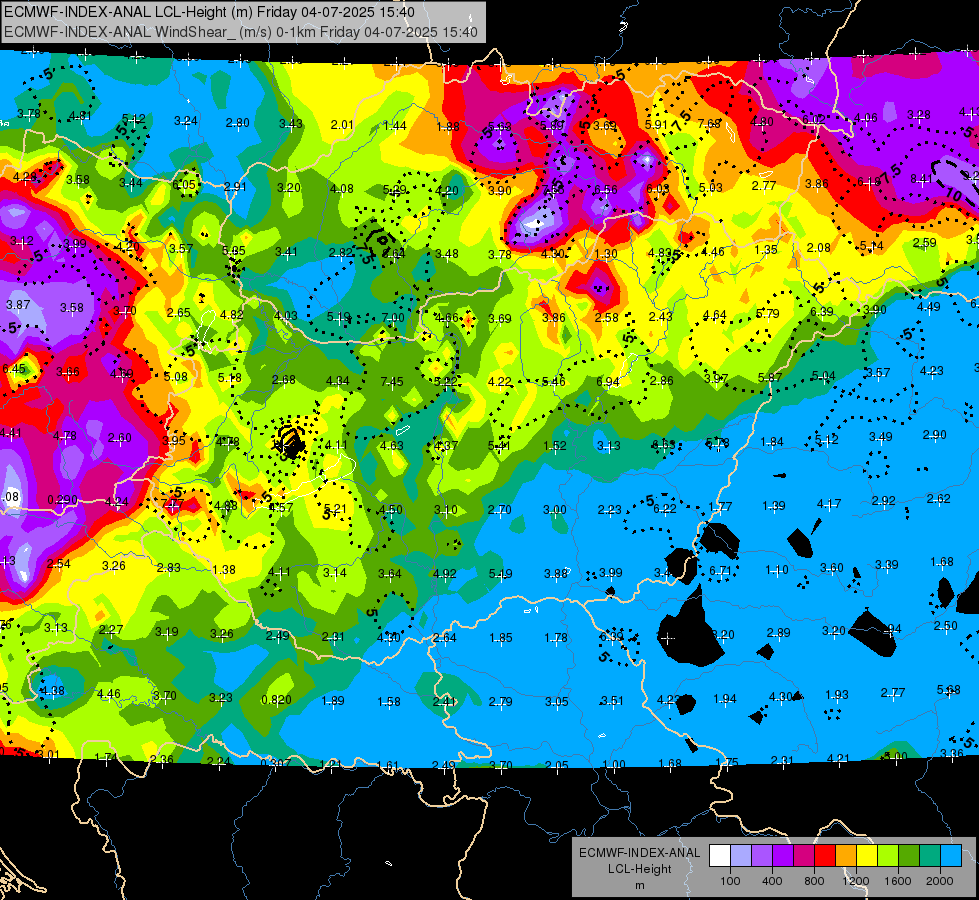The width and height of the screenshot is (979, 900).
Task: Click the wind shear value 2.90
Action: [935, 435]
